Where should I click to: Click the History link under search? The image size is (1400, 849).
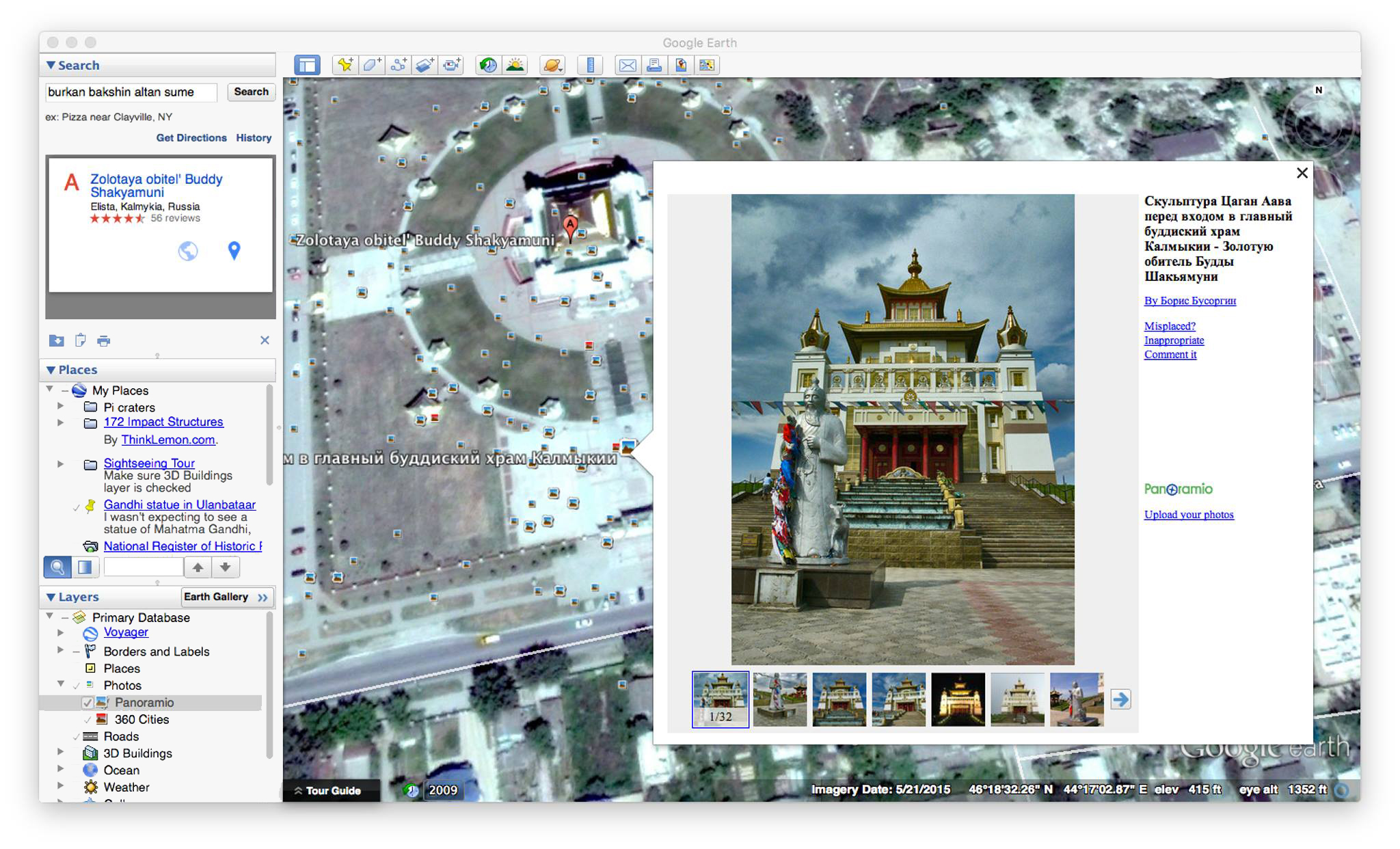click(254, 137)
